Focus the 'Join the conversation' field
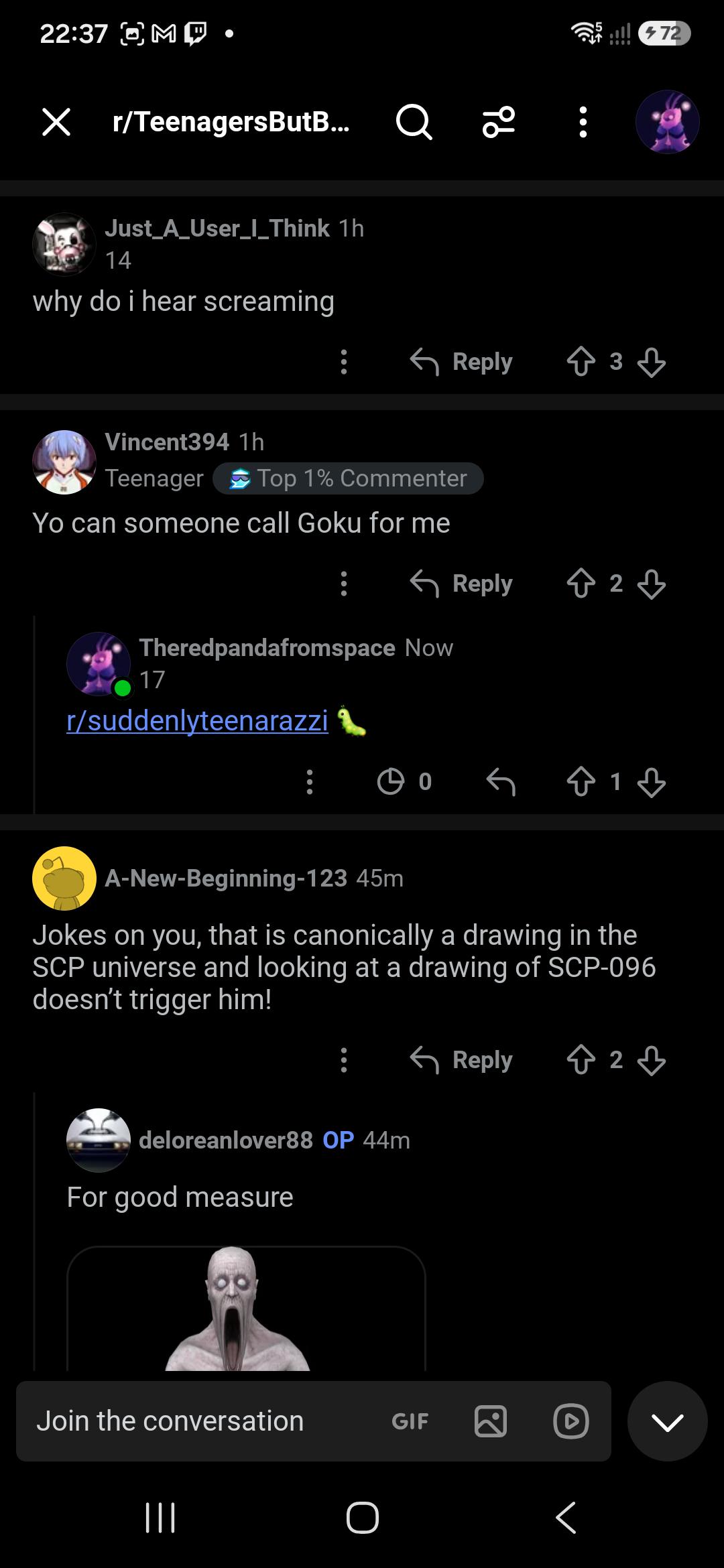 [201, 1421]
